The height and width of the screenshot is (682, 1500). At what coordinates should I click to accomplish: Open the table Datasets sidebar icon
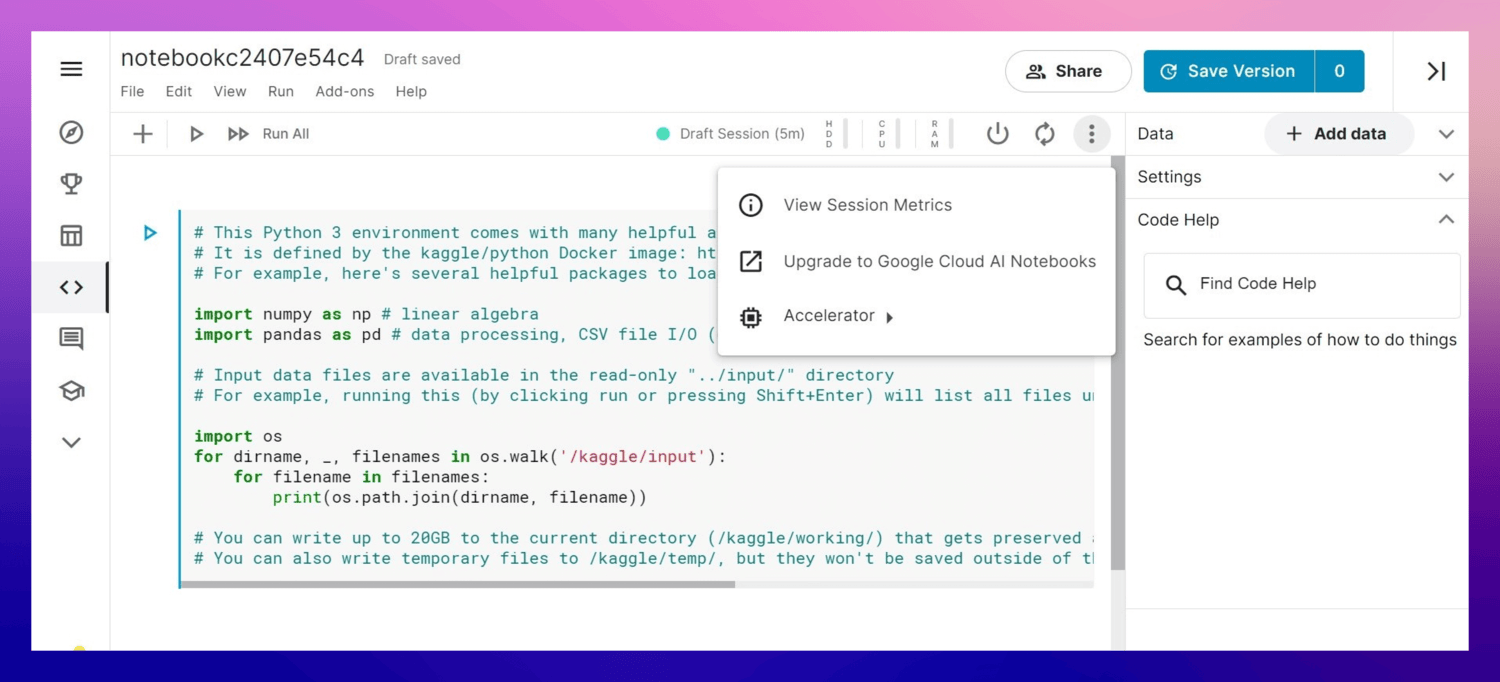click(x=71, y=236)
